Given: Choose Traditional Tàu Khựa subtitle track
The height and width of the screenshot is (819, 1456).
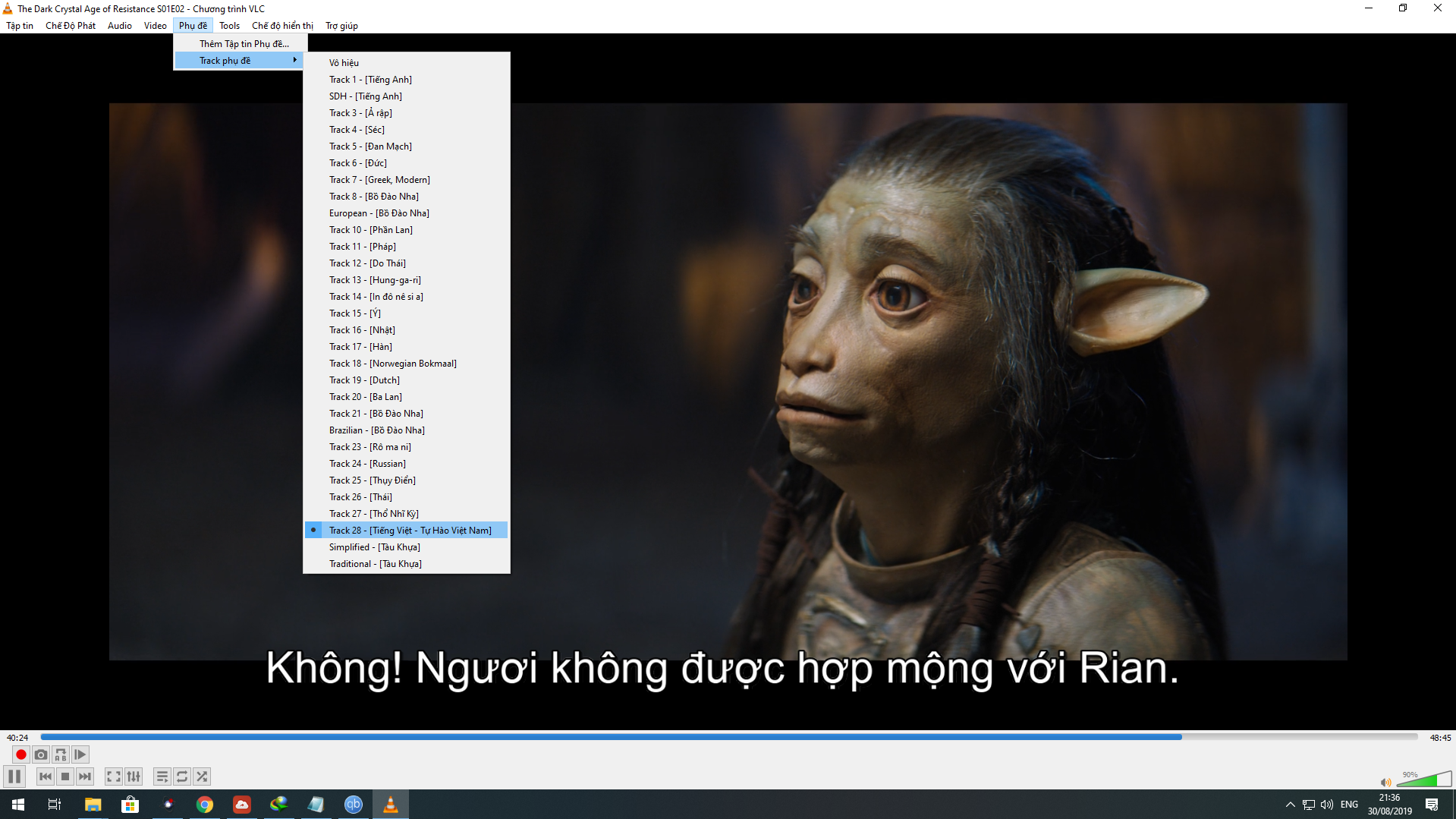Looking at the screenshot, I should coord(407,564).
